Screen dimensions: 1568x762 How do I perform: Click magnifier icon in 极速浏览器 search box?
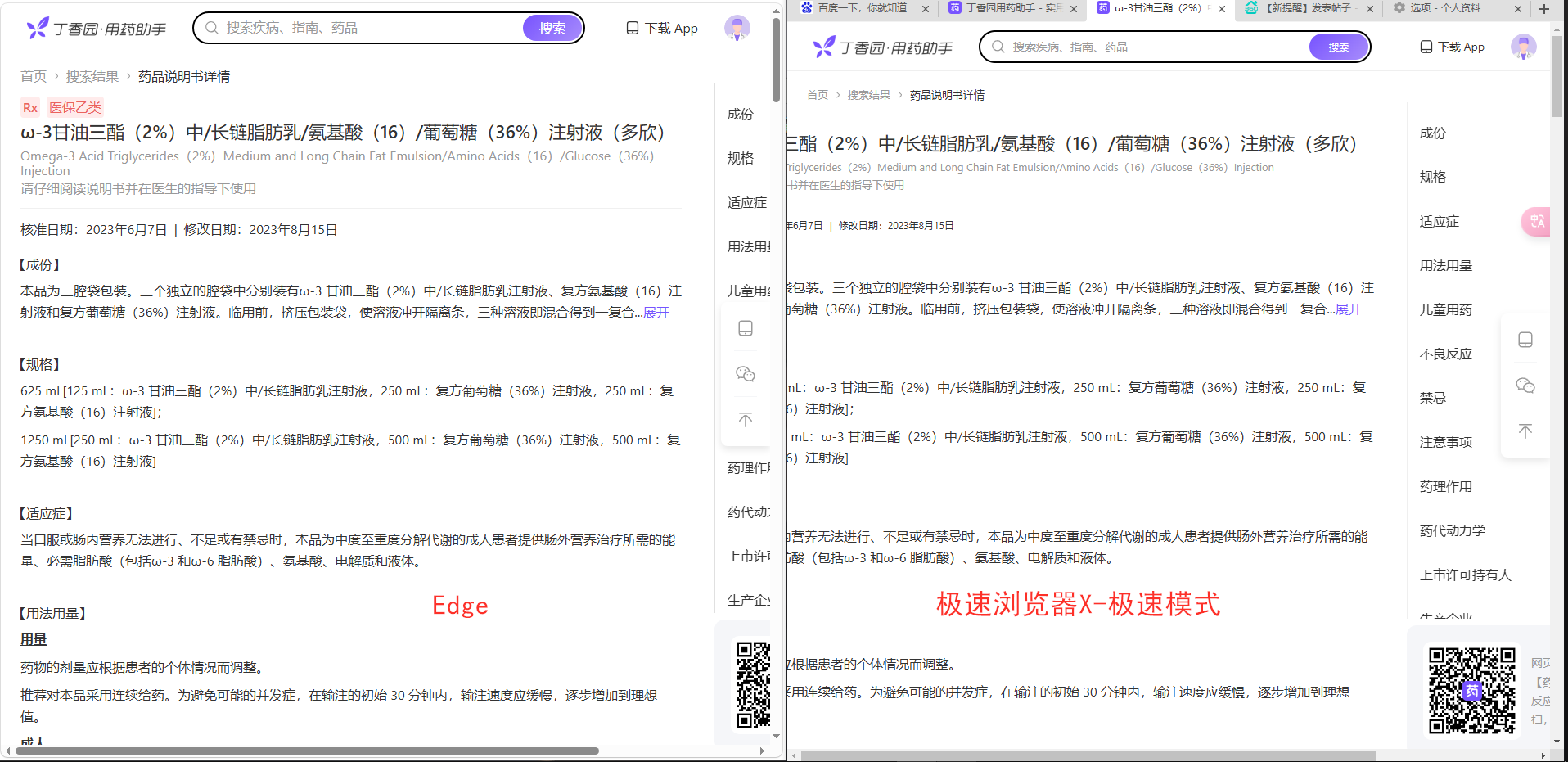998,47
